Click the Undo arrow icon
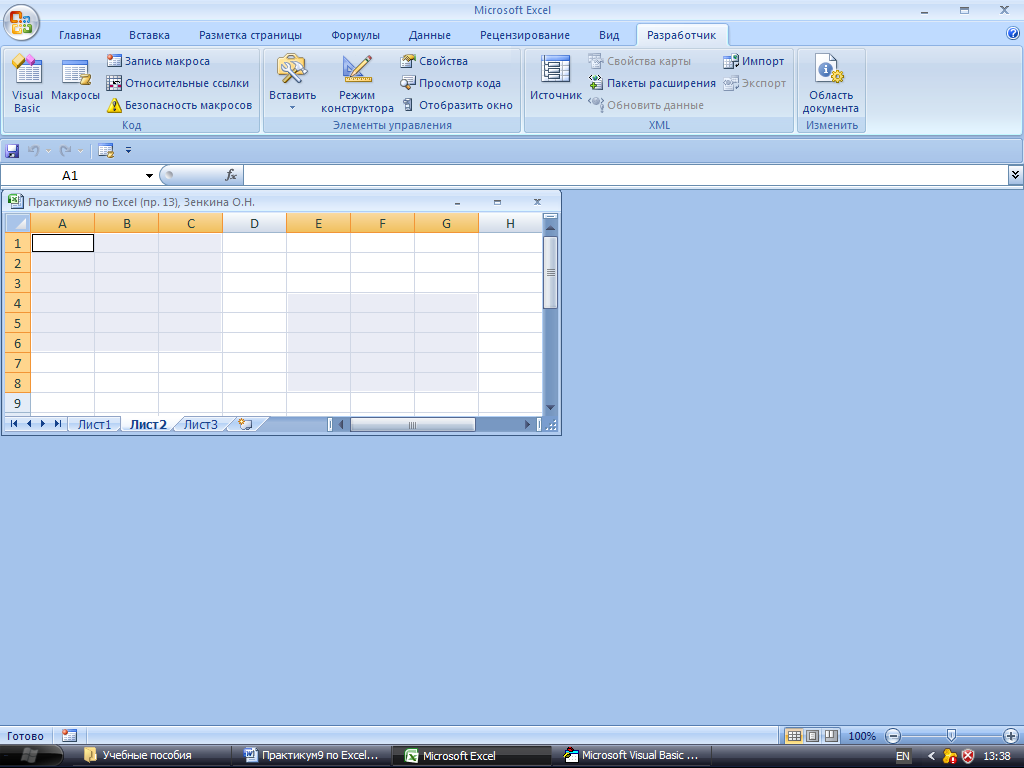This screenshot has height=768, width=1024. coord(33,151)
